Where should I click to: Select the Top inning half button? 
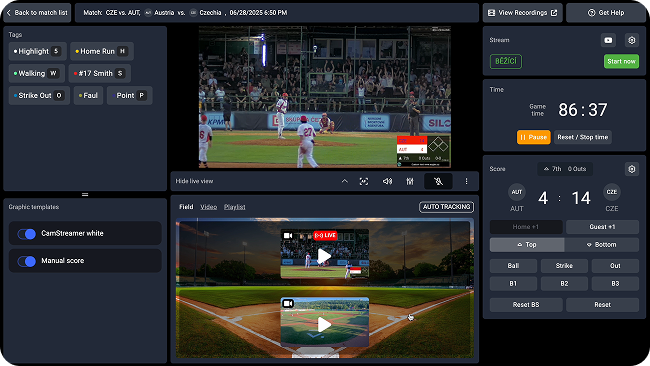coord(527,245)
